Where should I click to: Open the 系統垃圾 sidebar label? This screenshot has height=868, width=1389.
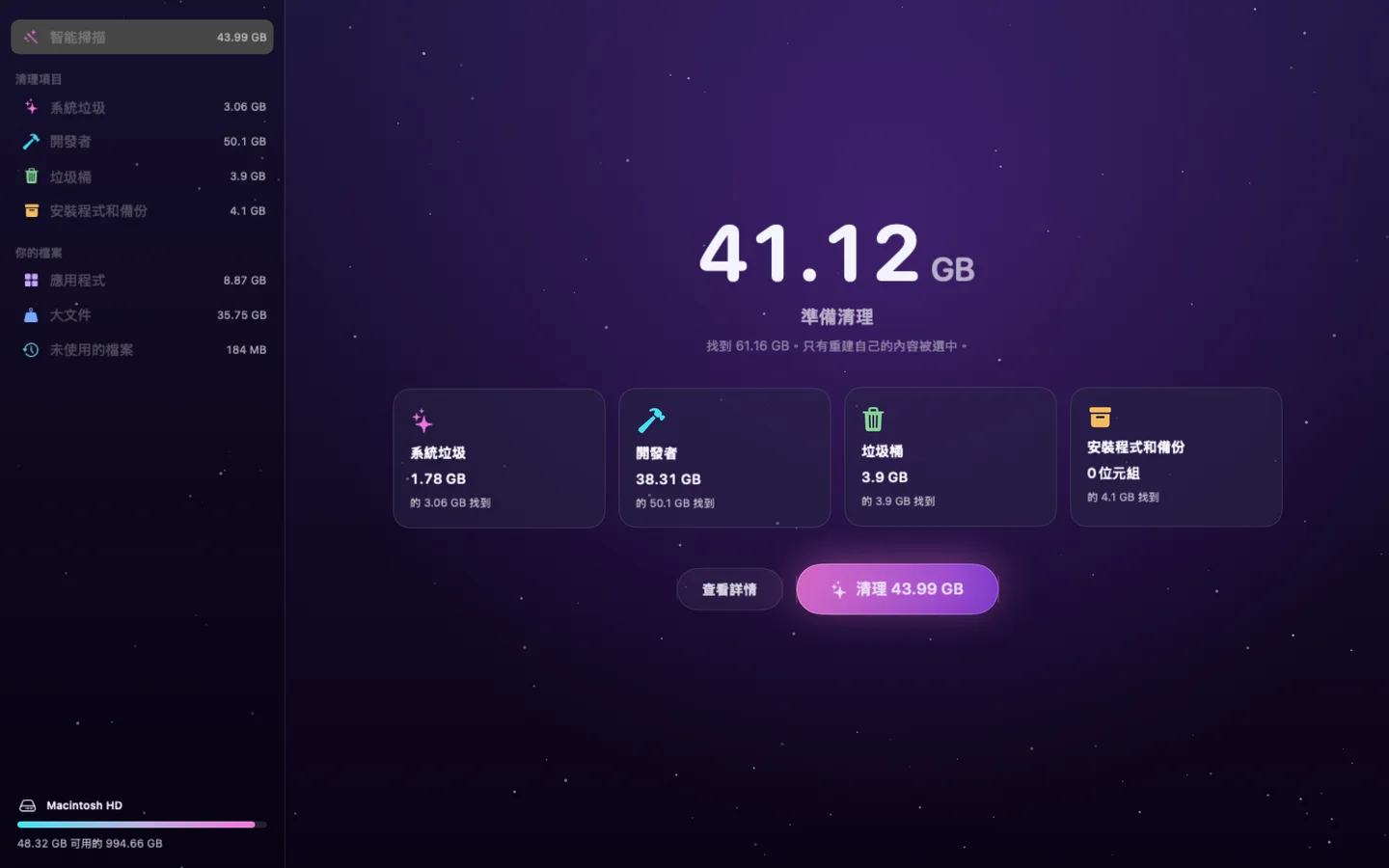pyautogui.click(x=77, y=108)
